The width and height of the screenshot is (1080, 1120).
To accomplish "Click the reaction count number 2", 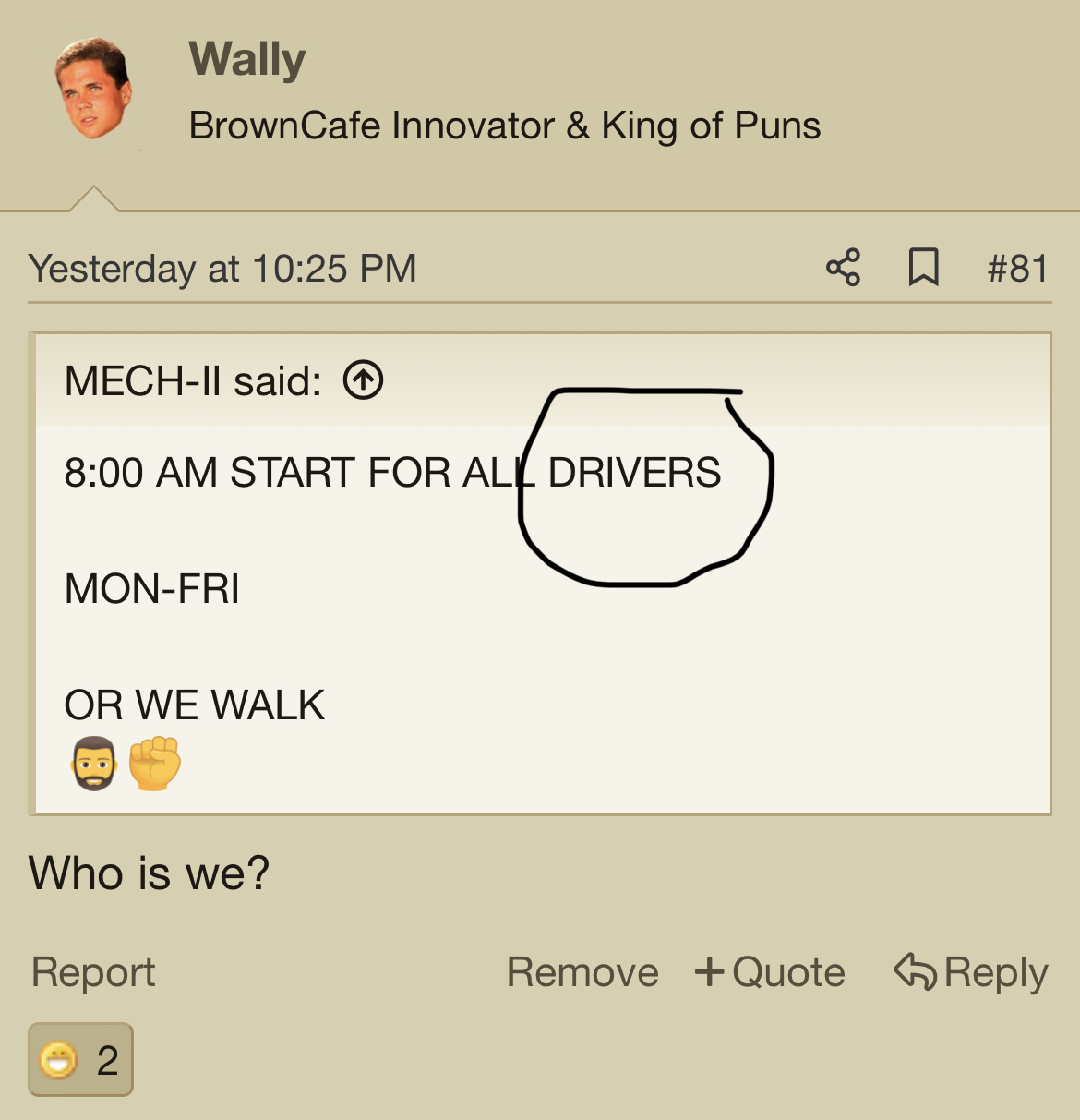I will click(x=108, y=1060).
